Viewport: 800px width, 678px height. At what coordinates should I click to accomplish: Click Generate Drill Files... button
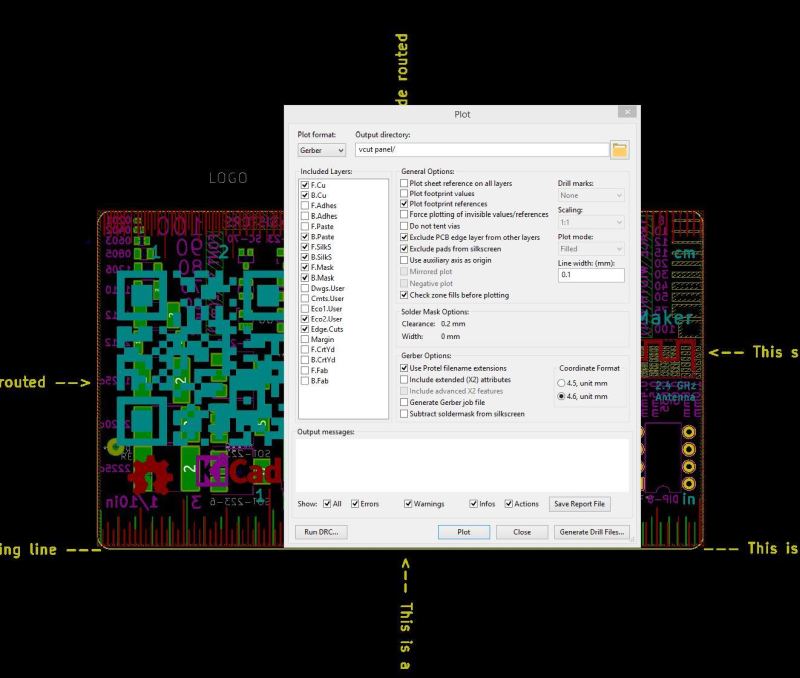592,532
